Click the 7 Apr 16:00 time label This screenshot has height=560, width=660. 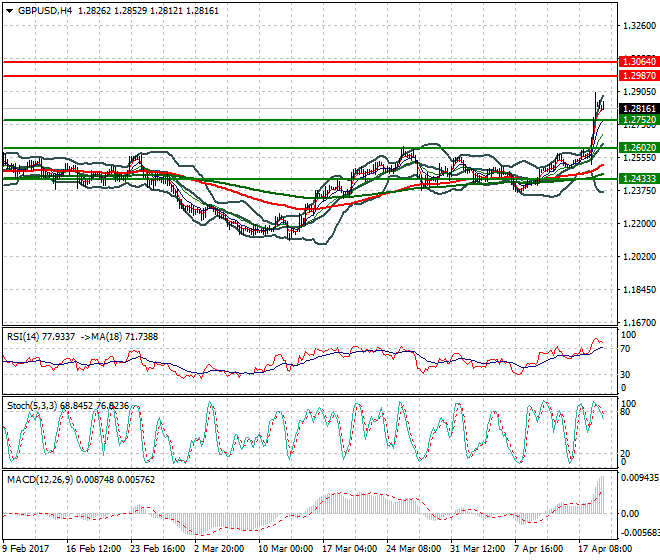539,549
